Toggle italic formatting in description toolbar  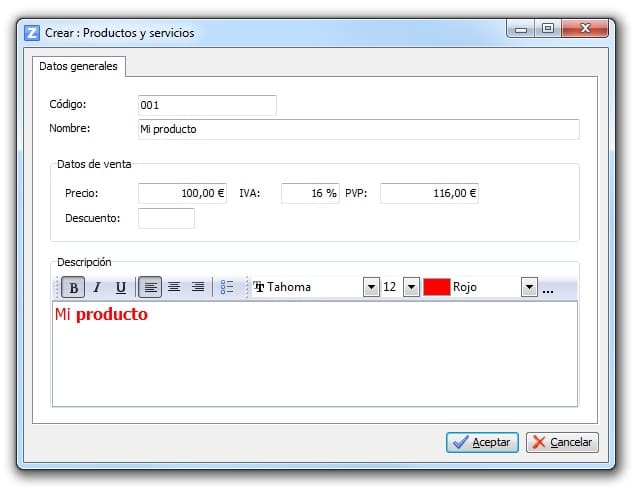pyautogui.click(x=97, y=287)
